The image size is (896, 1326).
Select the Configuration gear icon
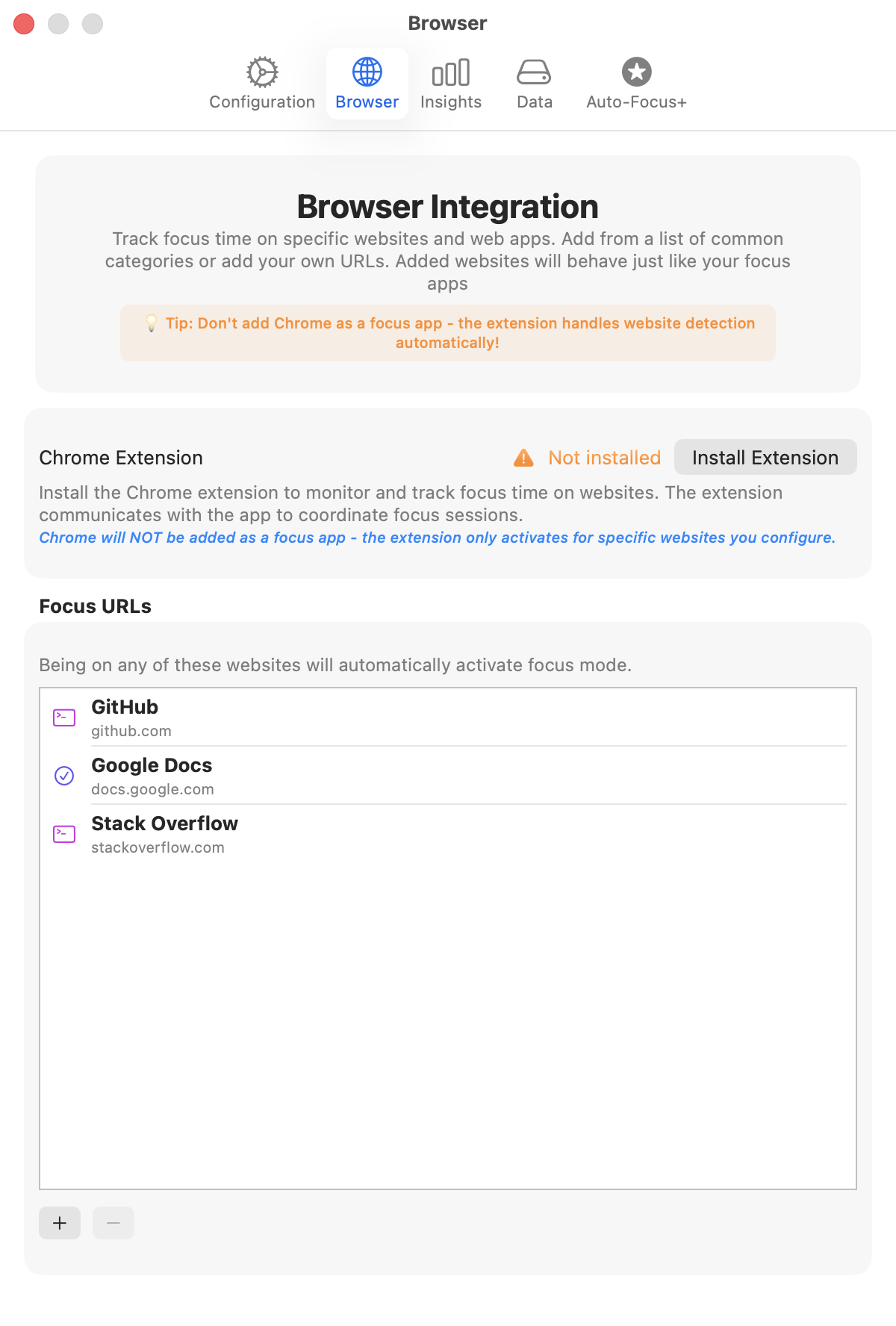[261, 72]
